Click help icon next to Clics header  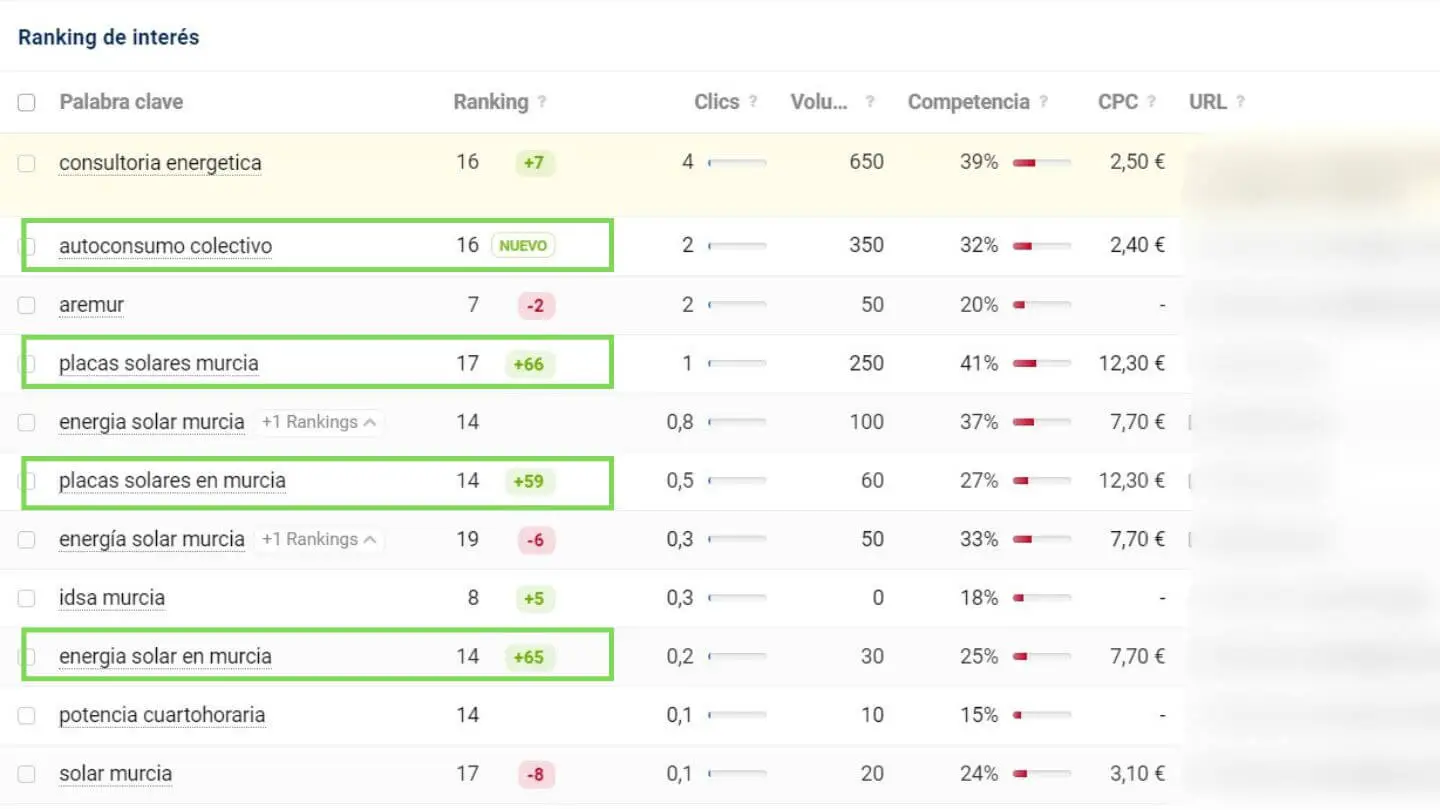pos(753,102)
